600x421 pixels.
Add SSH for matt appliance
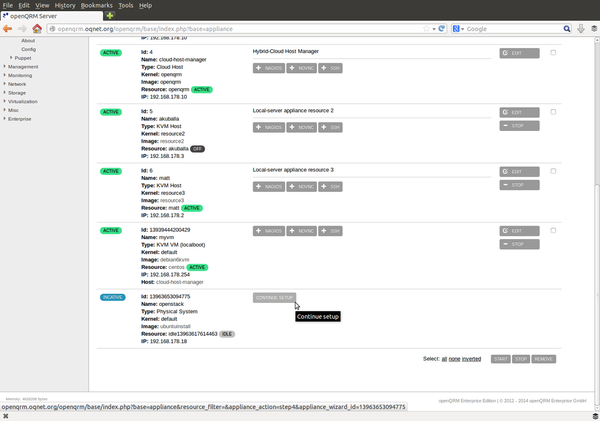[x=330, y=187]
